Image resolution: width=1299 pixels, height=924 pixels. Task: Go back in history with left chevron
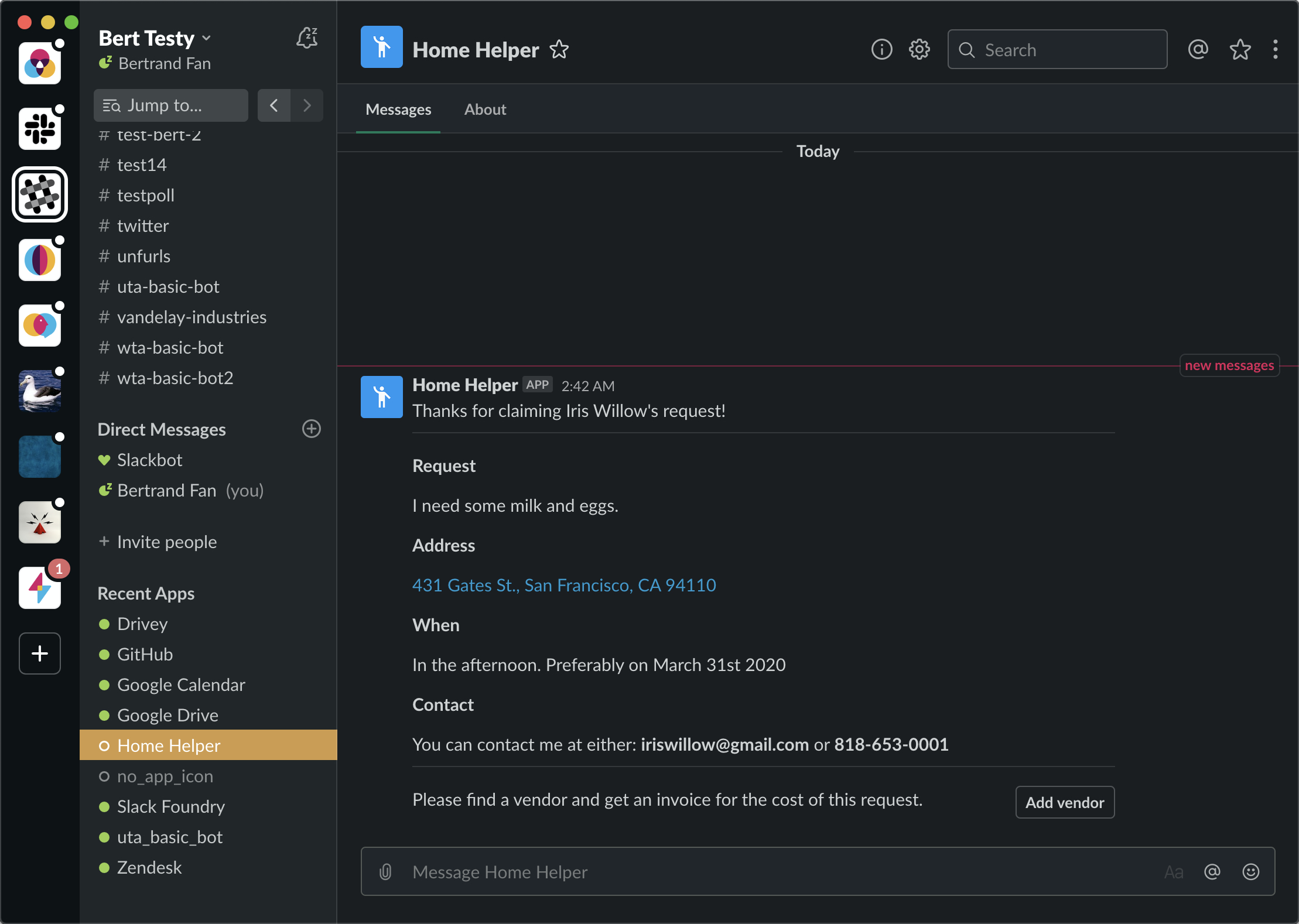(x=274, y=105)
